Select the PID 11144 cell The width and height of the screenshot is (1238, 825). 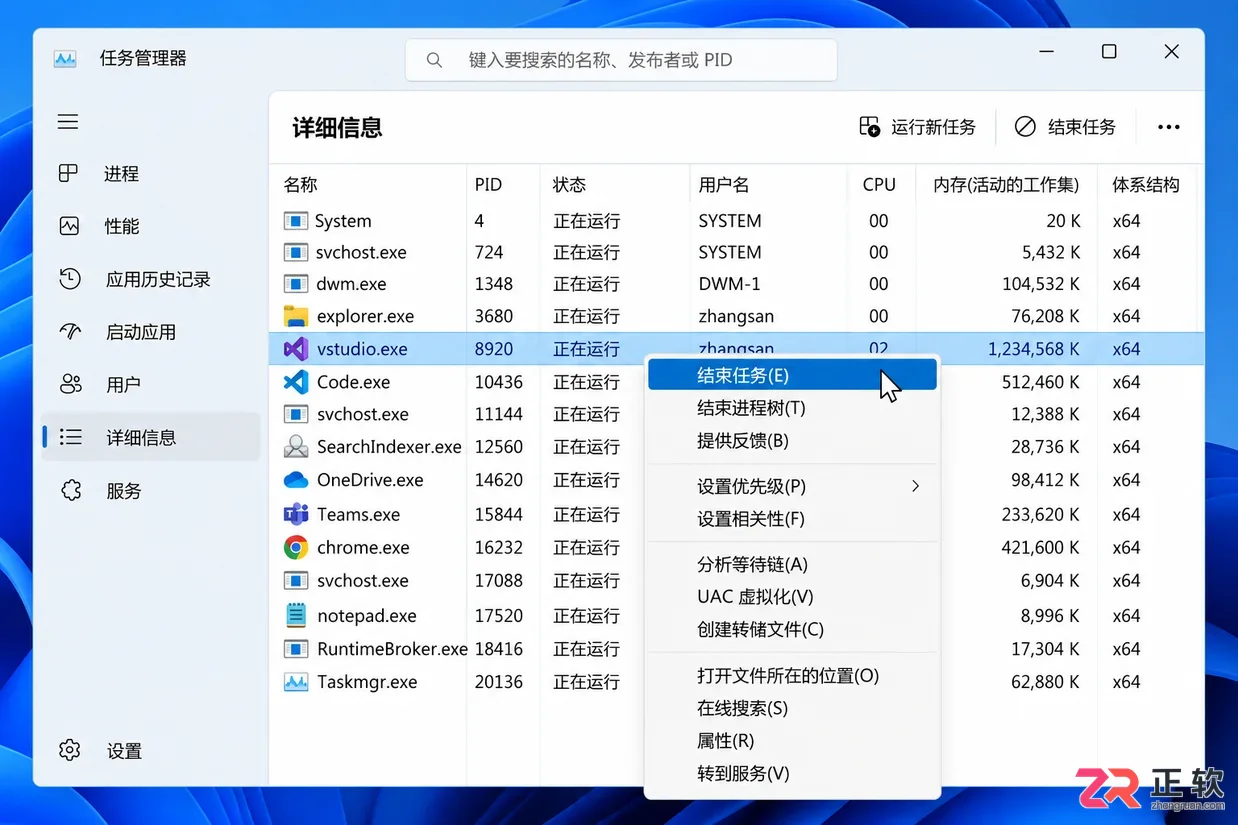[499, 414]
